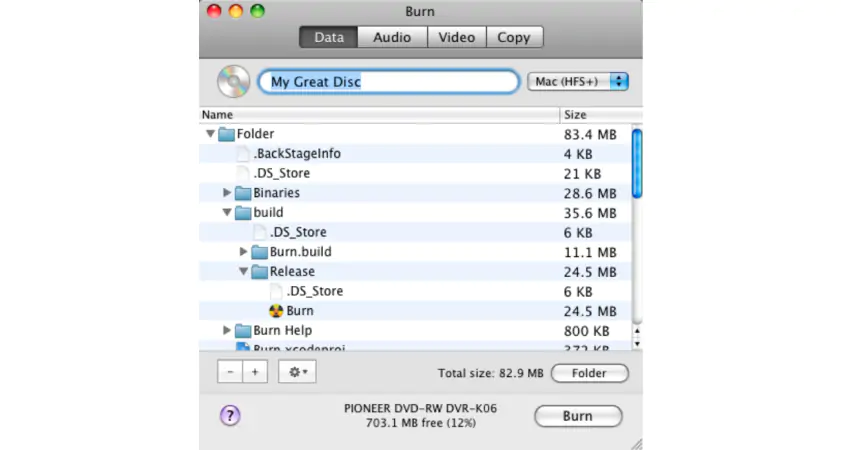Click the .BackStageInfo file icon

(243, 154)
